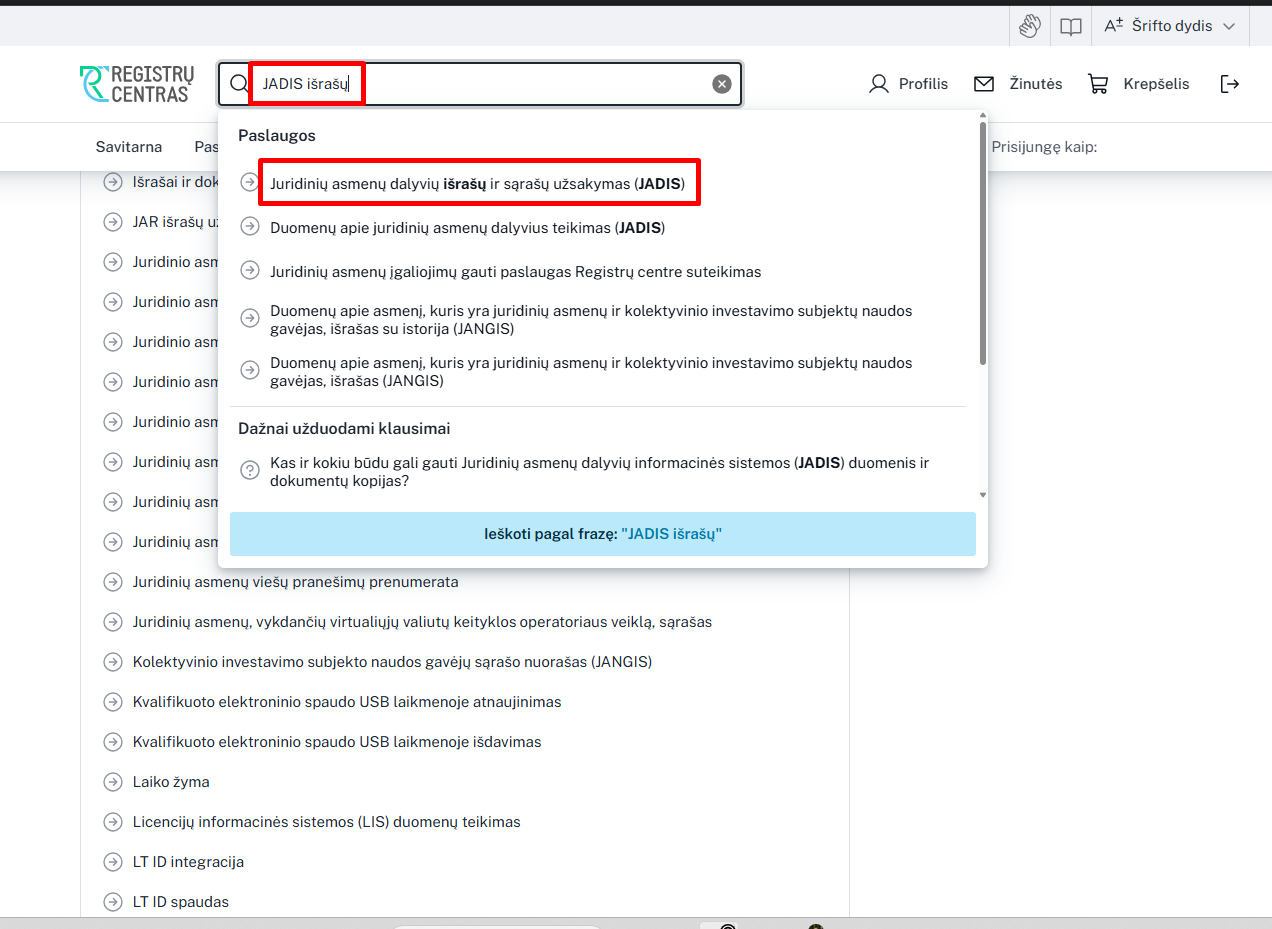1272x929 pixels.
Task: Open Kvalifikuoto elektroninio spaudo USB laikmenoje išdavimas
Action: 337,742
